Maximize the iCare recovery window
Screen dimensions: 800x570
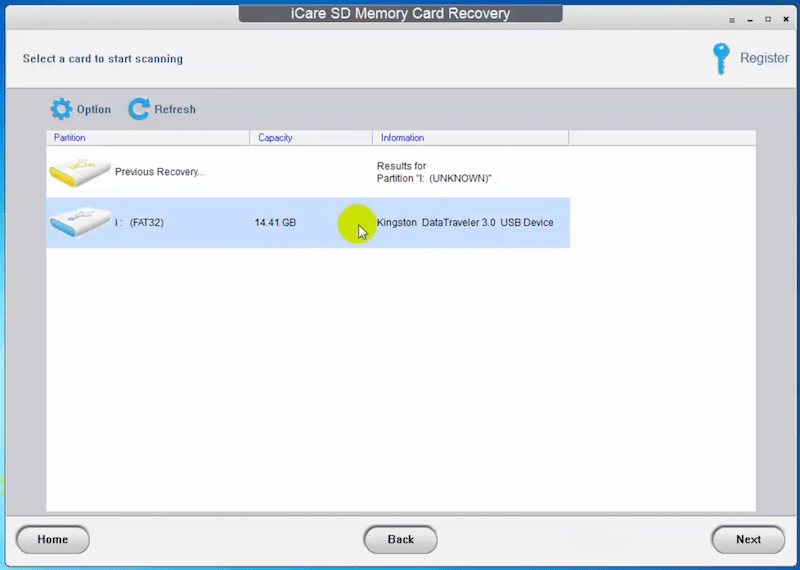(x=768, y=19)
